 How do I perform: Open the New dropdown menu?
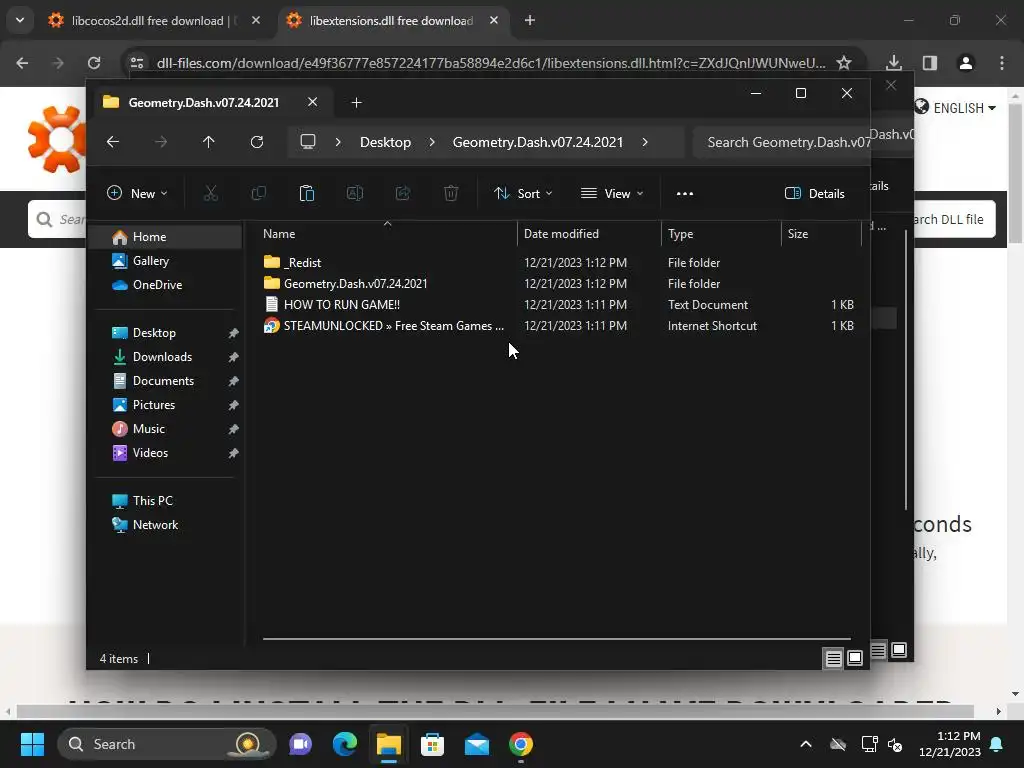pyautogui.click(x=137, y=193)
